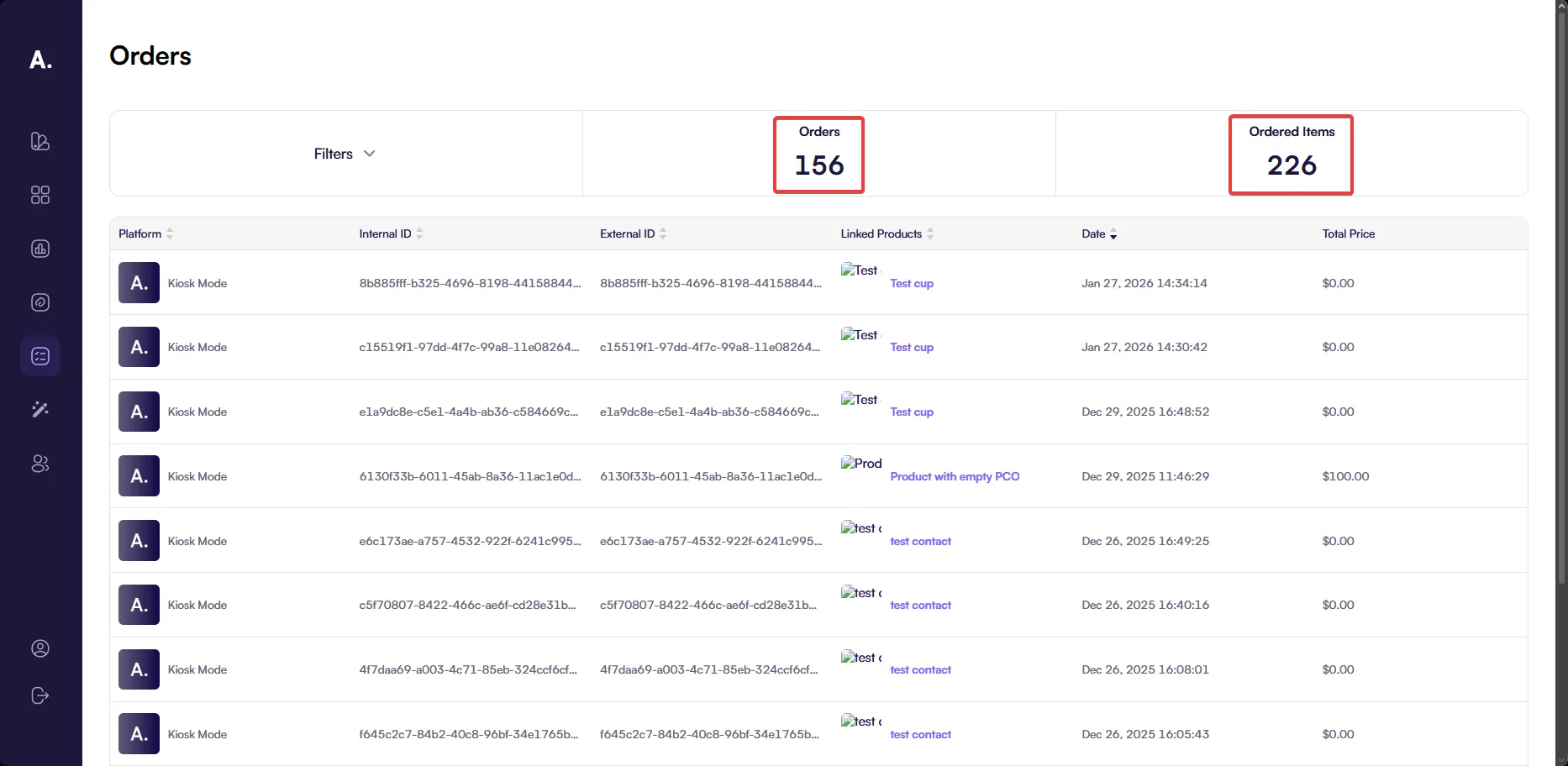The height and width of the screenshot is (766, 1568).
Task: Click the page vertical scrollbar
Action: point(1561,294)
